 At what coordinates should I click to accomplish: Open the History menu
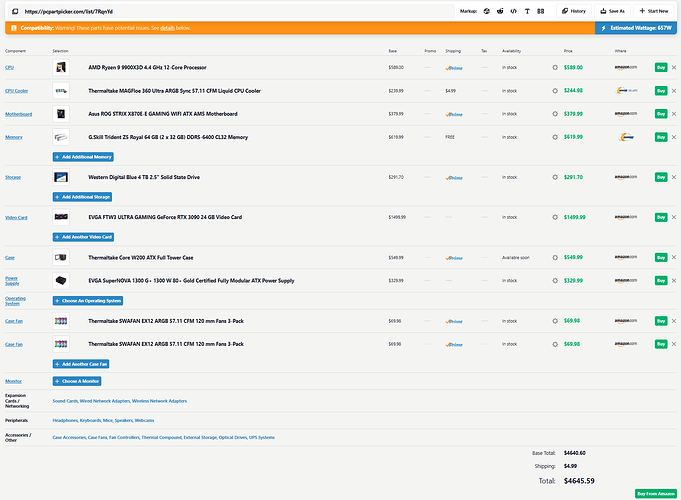click(x=573, y=10)
